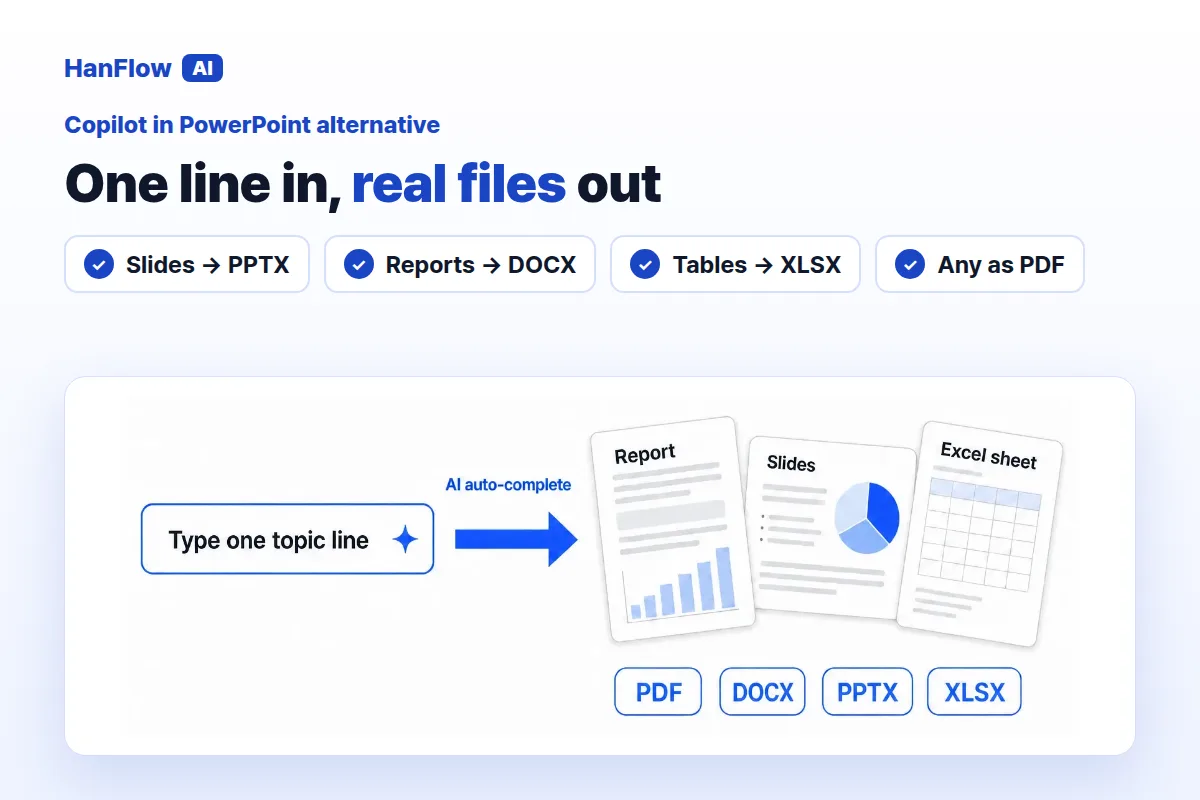This screenshot has width=1200, height=800.
Task: Select the 'Reports → DOCX' chip
Action: pos(460,264)
